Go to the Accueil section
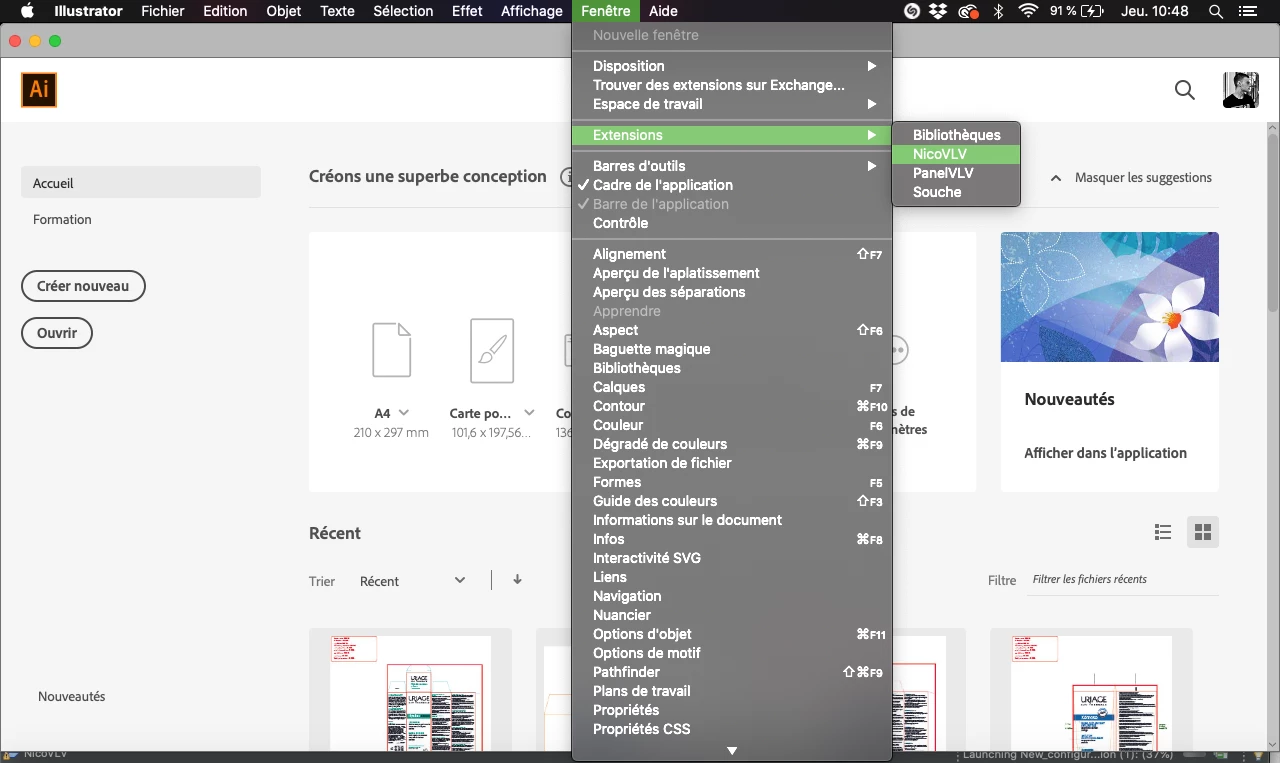1280x763 pixels. [x=141, y=183]
